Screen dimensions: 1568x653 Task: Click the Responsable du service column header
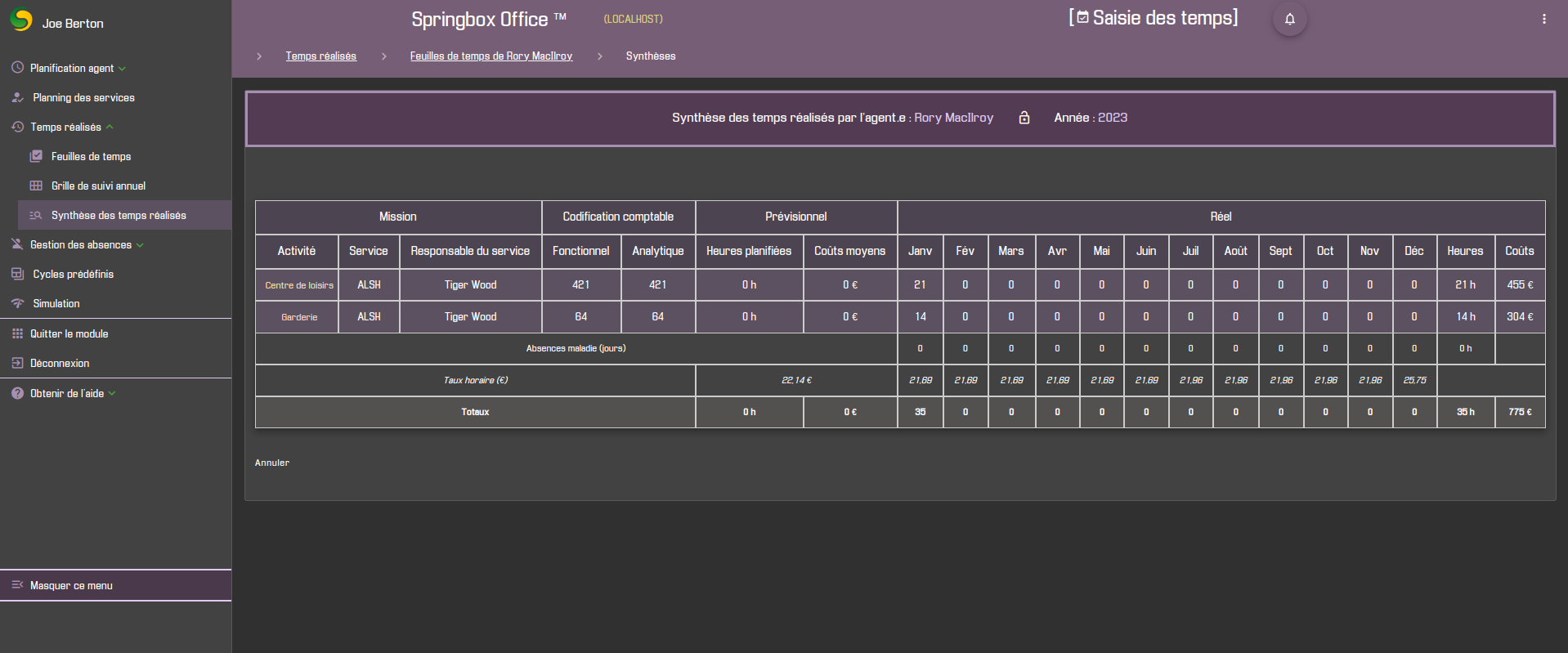click(470, 251)
